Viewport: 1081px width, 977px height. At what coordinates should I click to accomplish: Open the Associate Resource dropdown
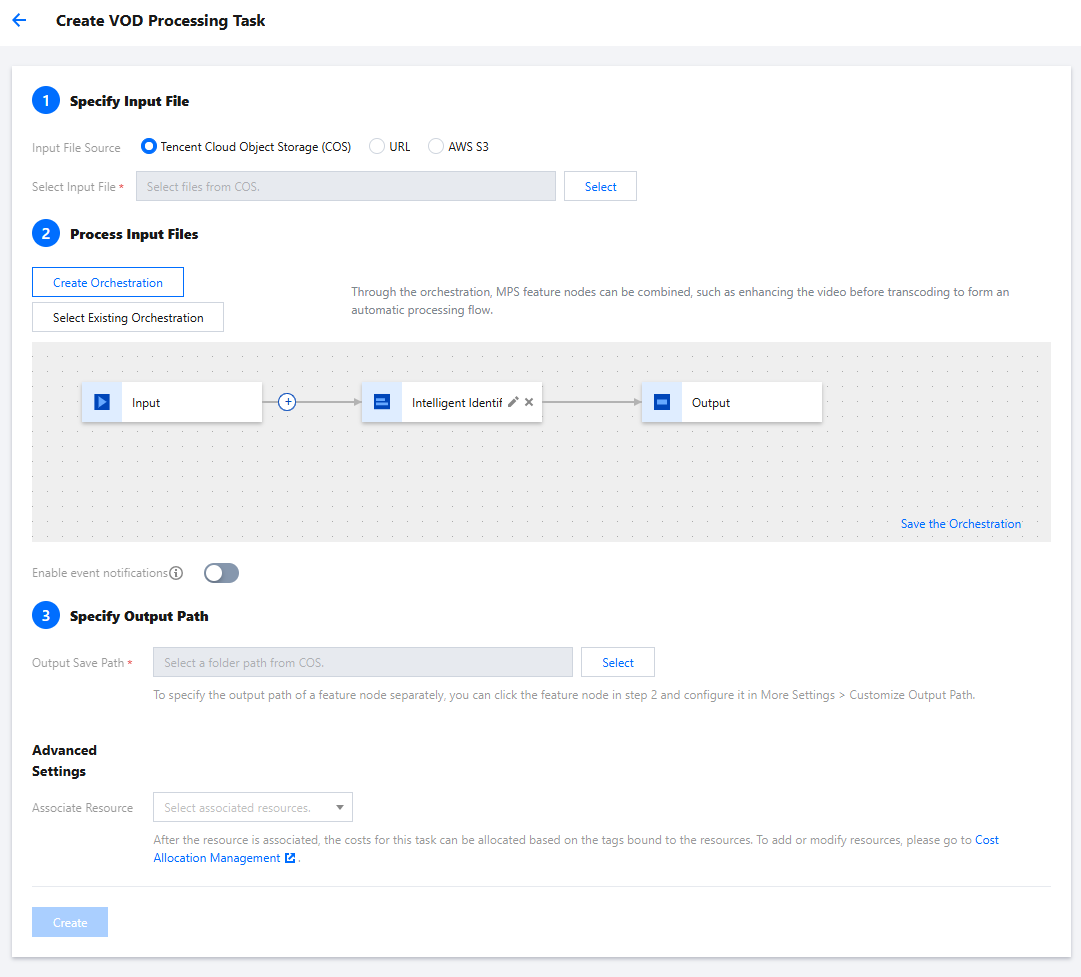click(x=253, y=807)
